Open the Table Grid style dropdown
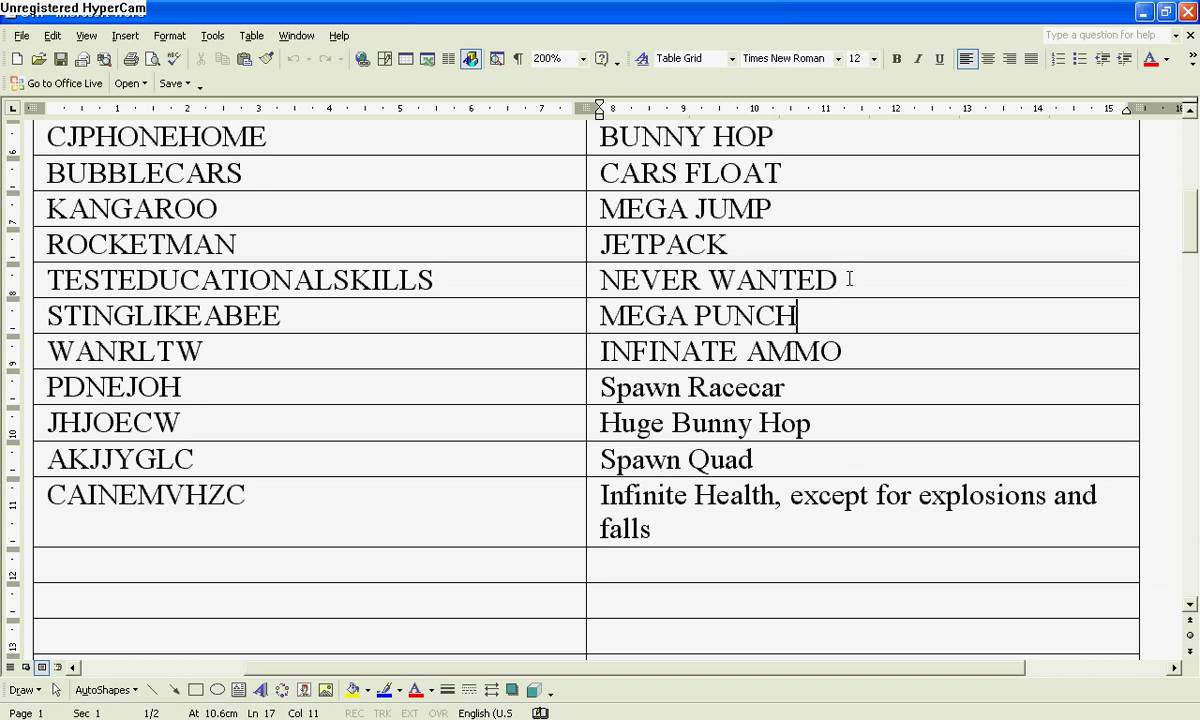 [732, 59]
